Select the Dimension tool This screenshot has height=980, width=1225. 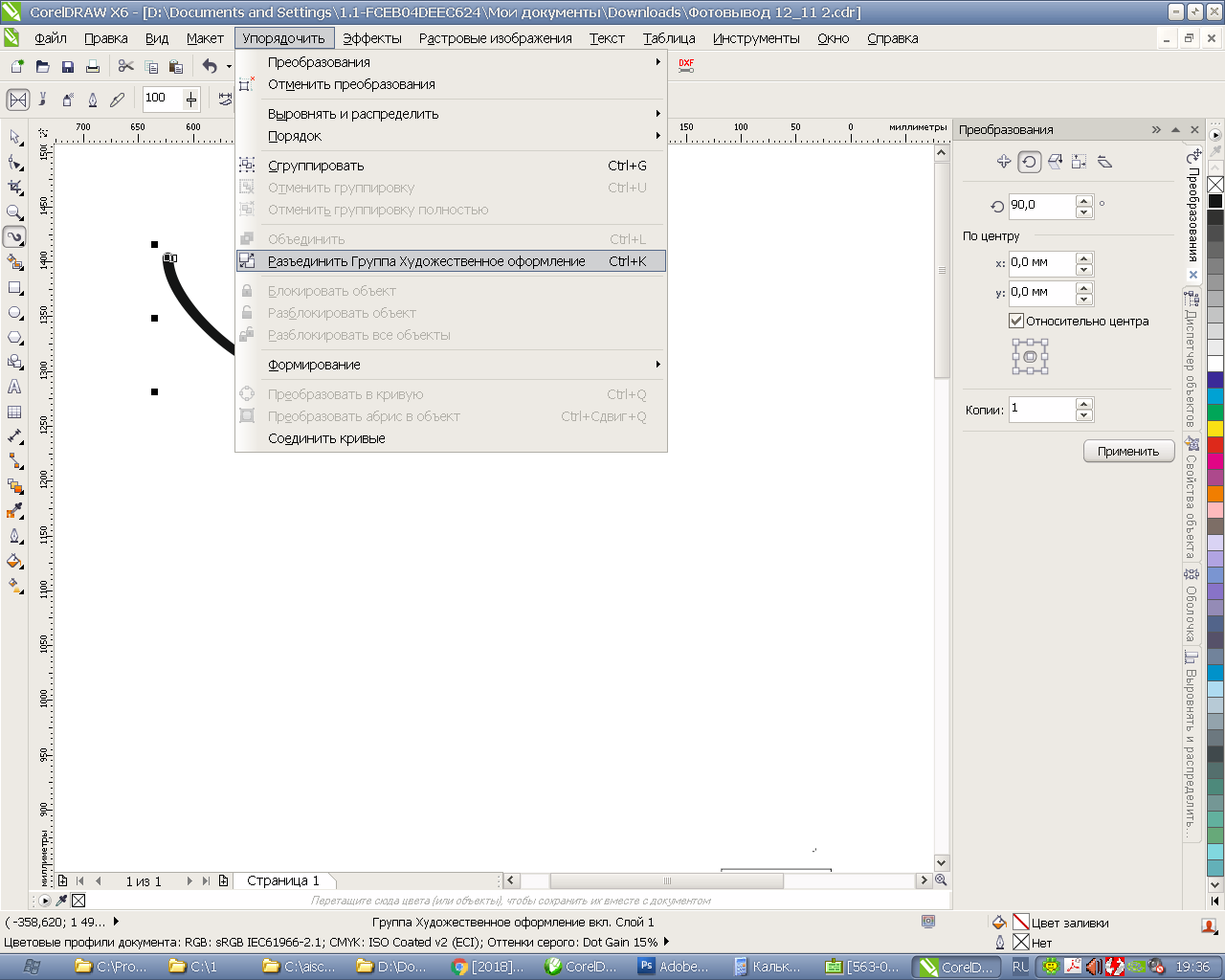click(x=14, y=436)
